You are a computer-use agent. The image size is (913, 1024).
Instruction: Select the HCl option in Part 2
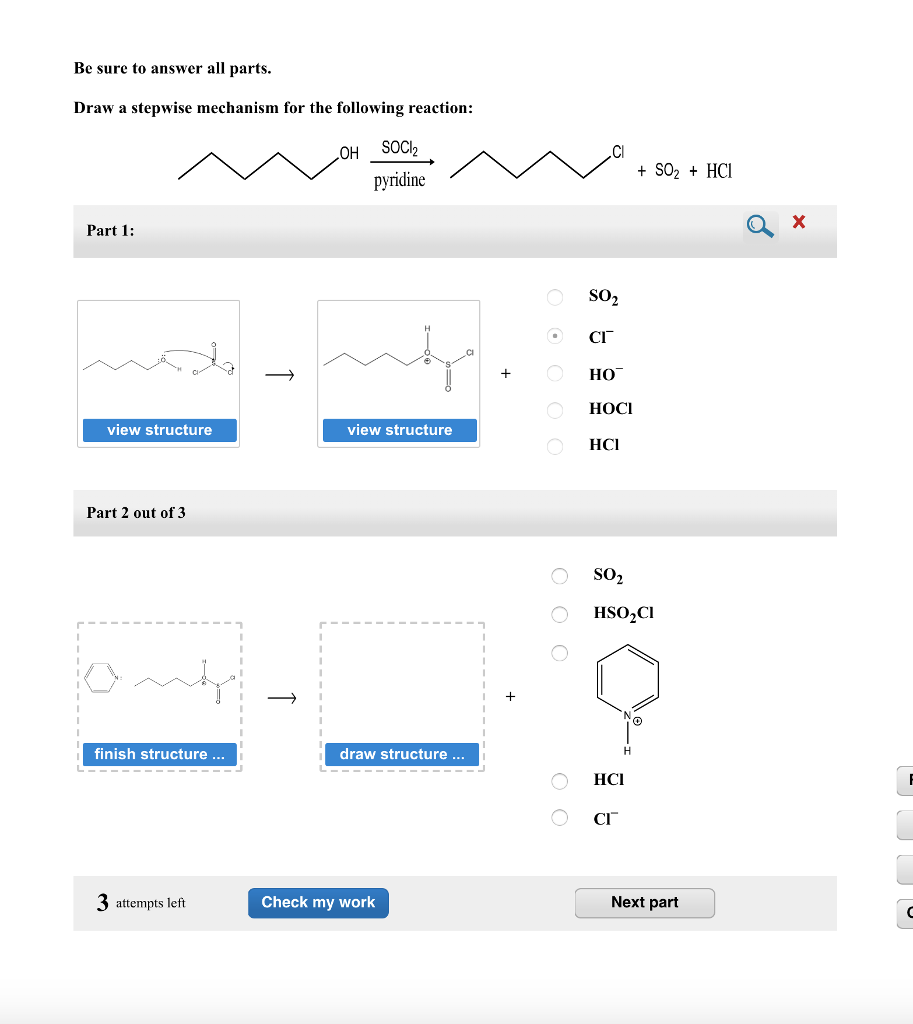pyautogui.click(x=559, y=781)
